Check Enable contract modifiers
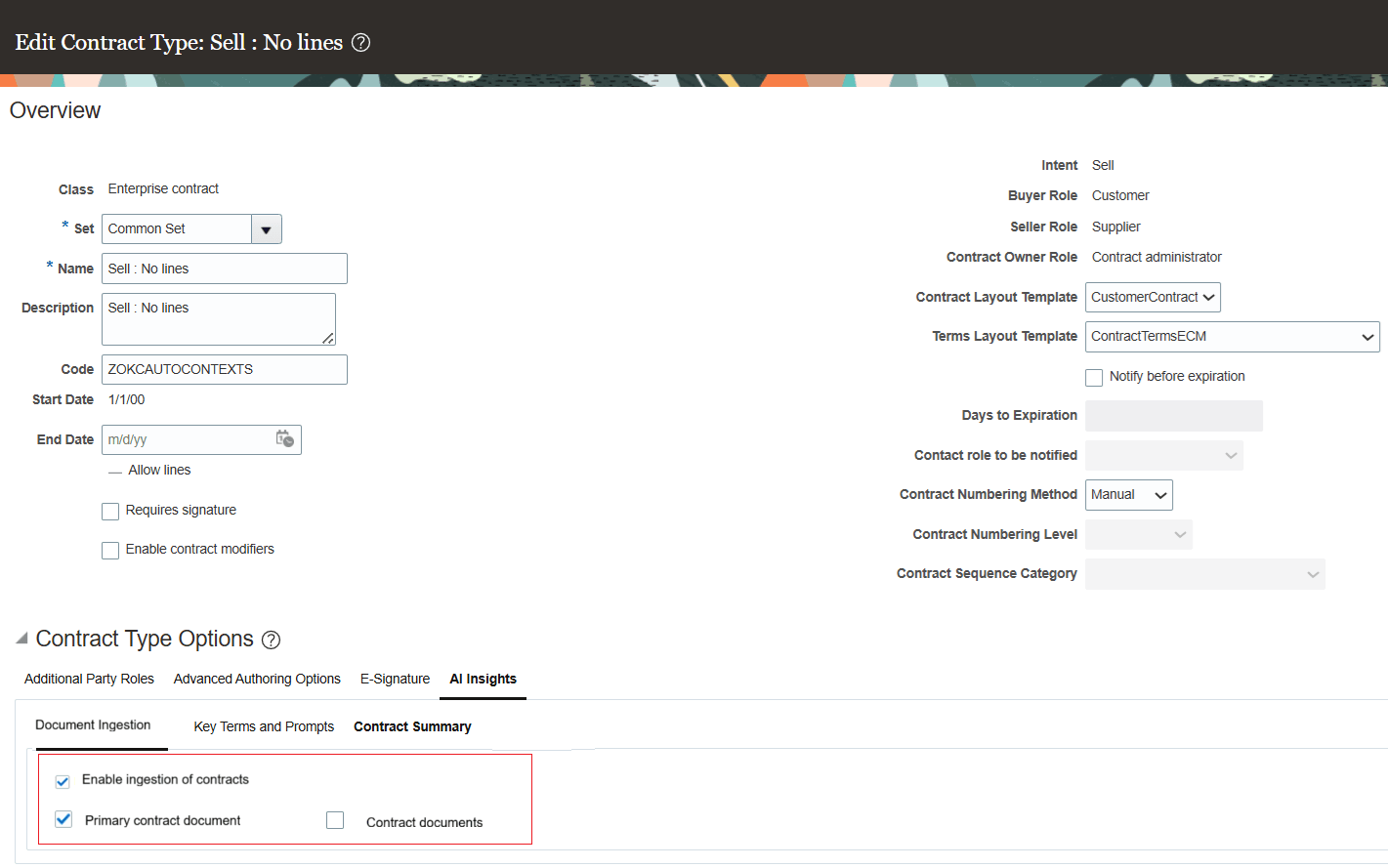The height and width of the screenshot is (868, 1388). [110, 550]
